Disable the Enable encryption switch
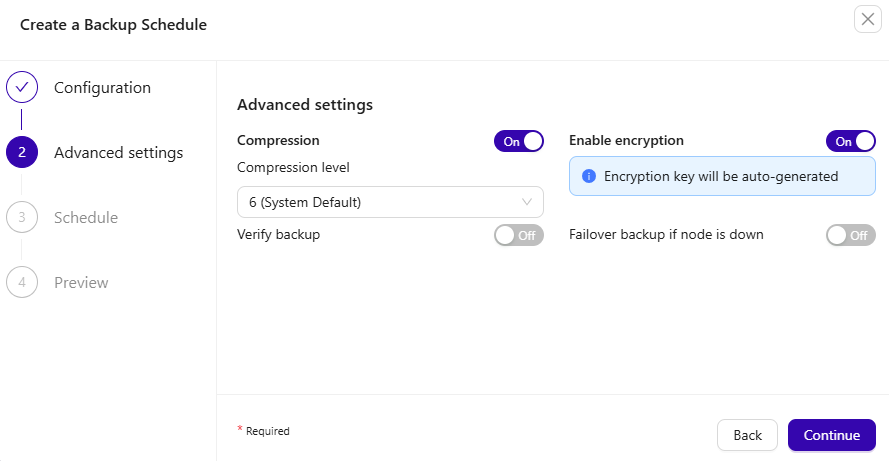889x461 pixels. click(850, 141)
